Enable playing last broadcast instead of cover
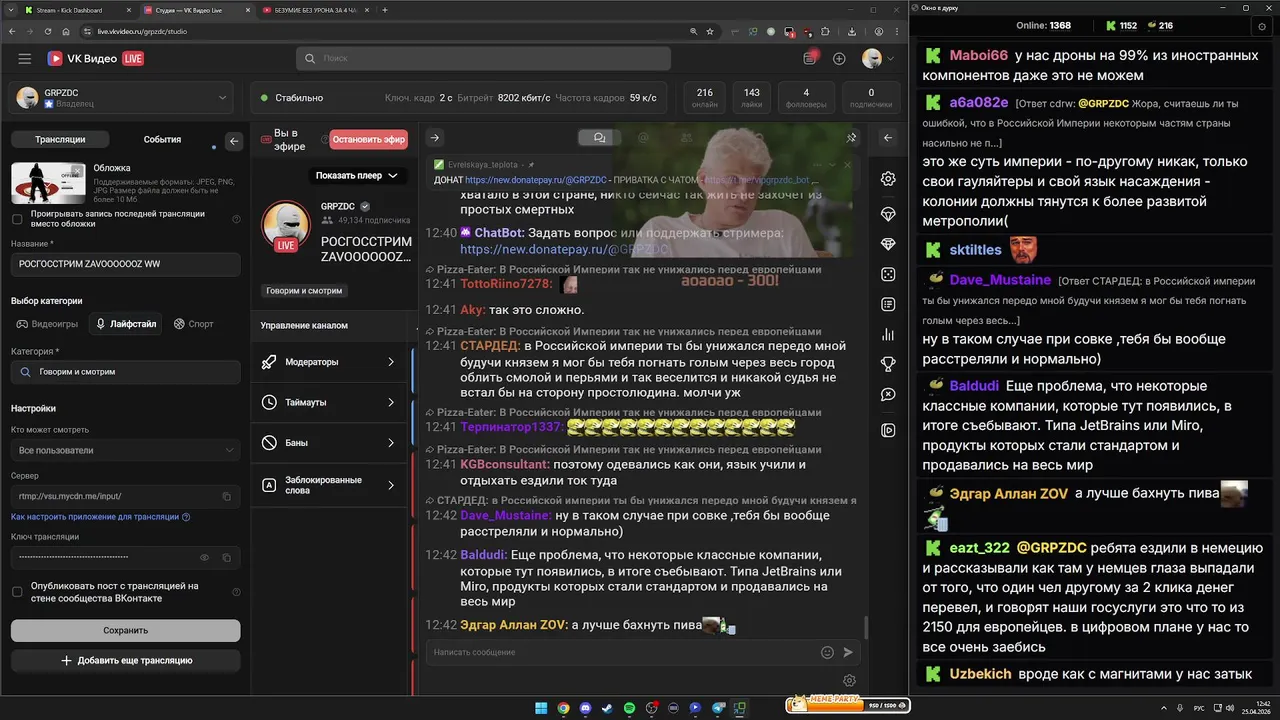 pyautogui.click(x=17, y=218)
